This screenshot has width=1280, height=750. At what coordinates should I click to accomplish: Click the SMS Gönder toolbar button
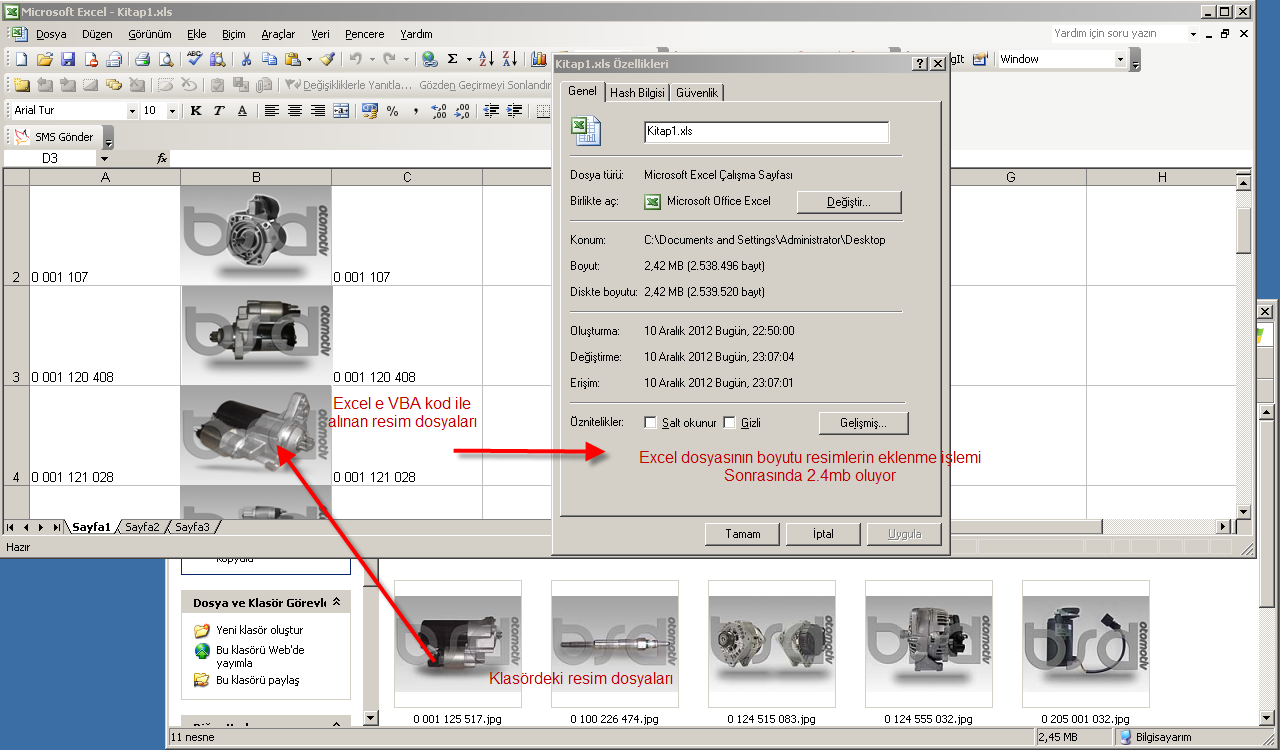[54, 137]
